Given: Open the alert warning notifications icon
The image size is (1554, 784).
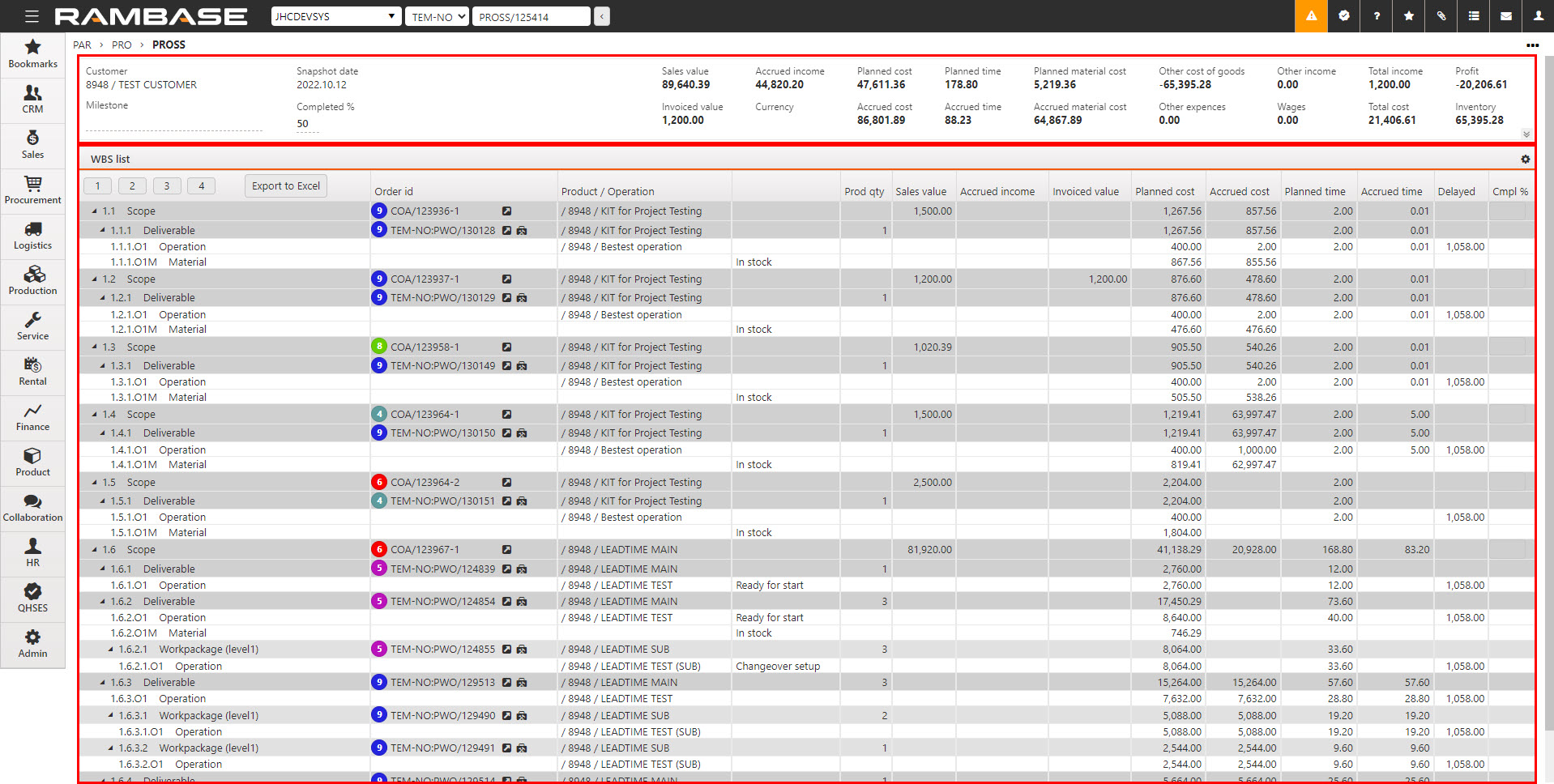Looking at the screenshot, I should point(1311,16).
